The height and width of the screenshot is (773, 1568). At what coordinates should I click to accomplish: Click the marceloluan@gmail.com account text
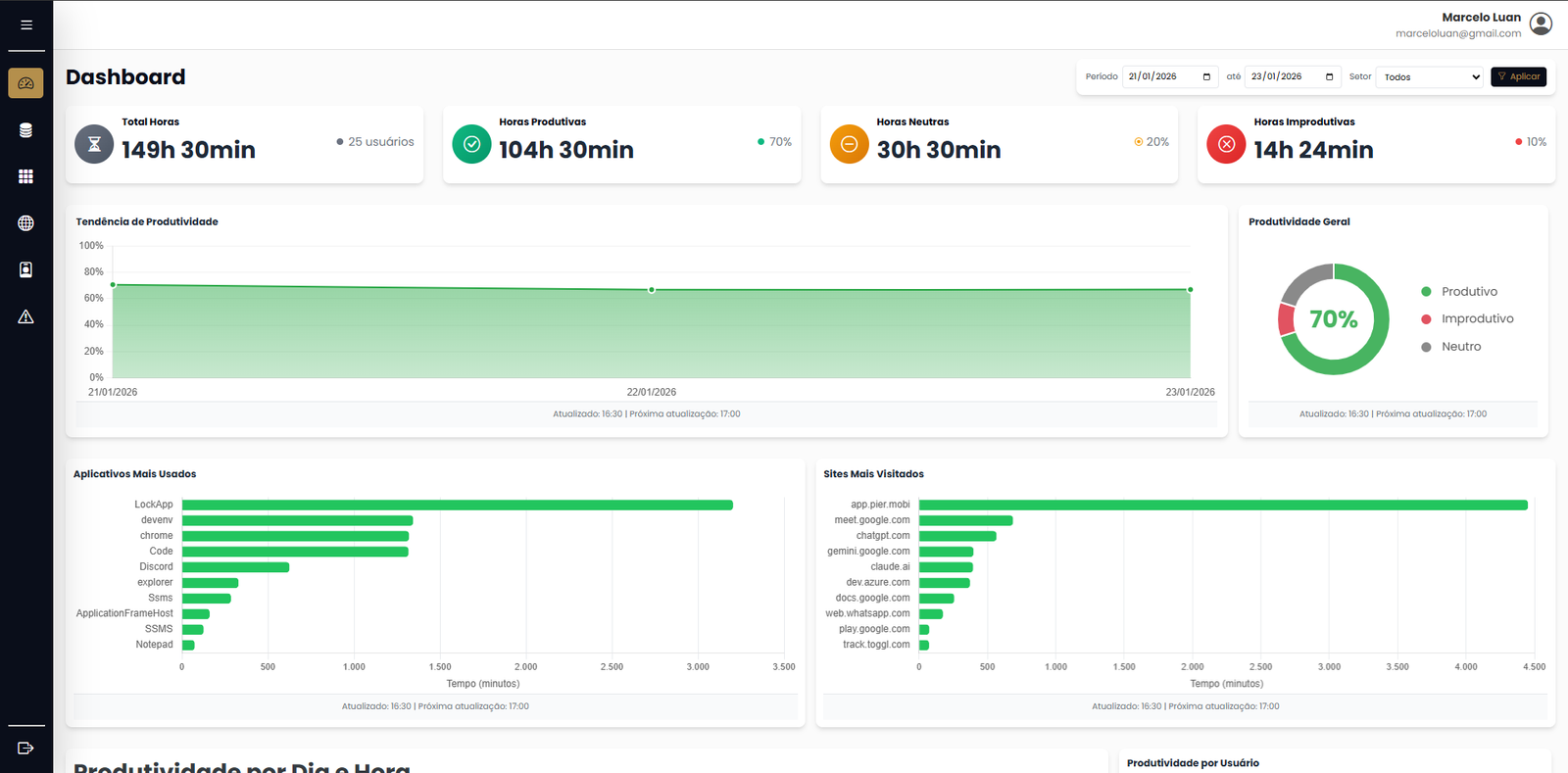(1457, 33)
